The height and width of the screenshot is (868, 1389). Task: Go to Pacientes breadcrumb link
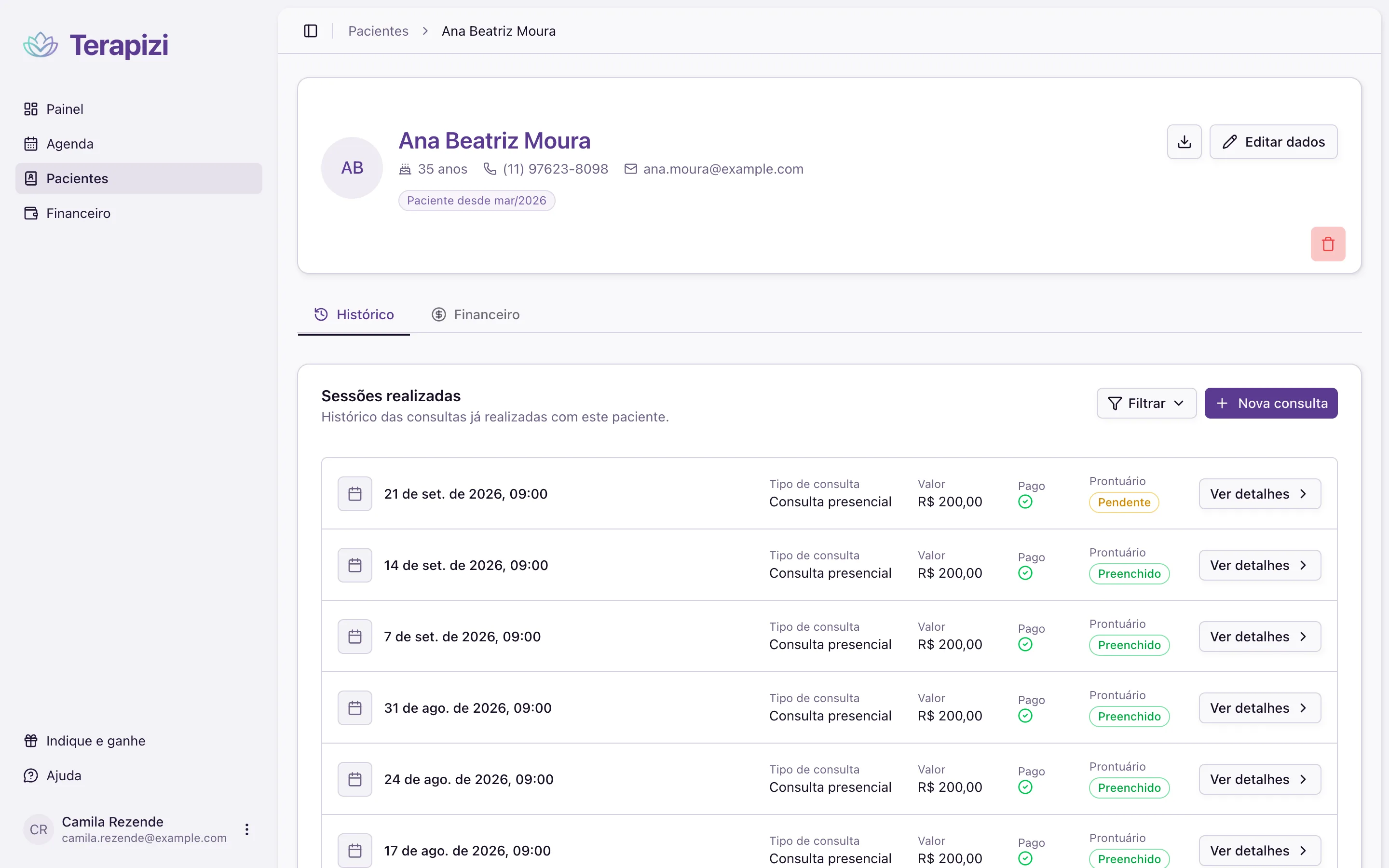tap(378, 31)
